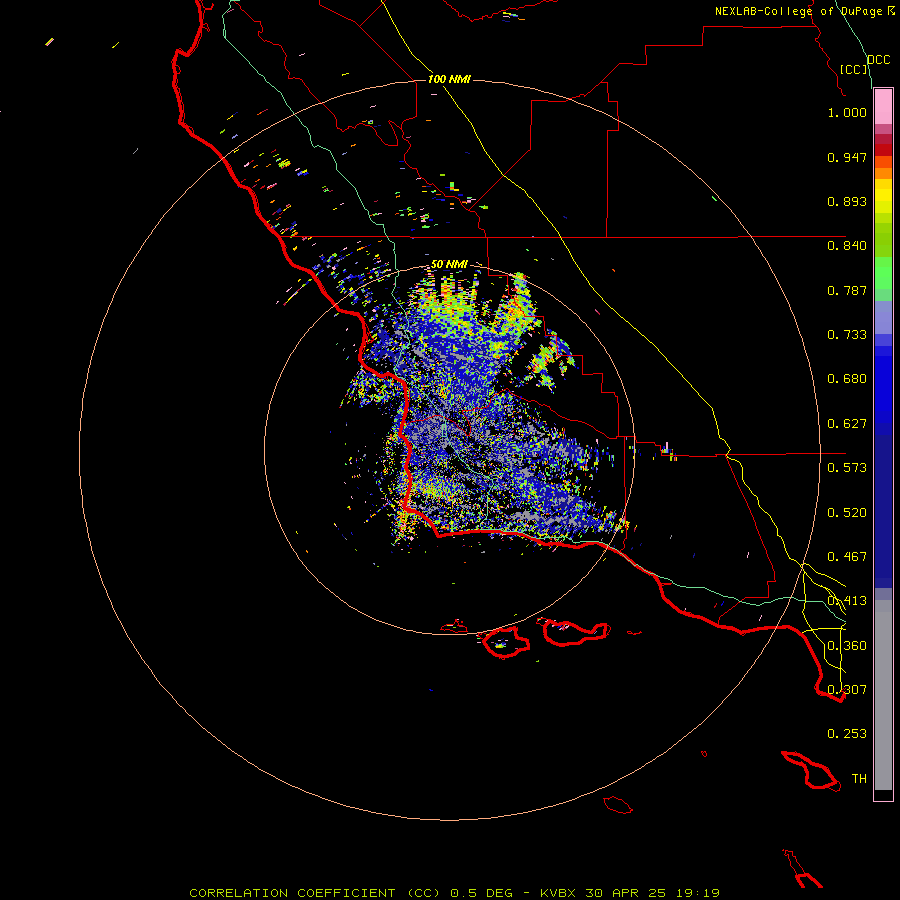Click the [CC] legend unit label
900x900 pixels.
(854, 69)
